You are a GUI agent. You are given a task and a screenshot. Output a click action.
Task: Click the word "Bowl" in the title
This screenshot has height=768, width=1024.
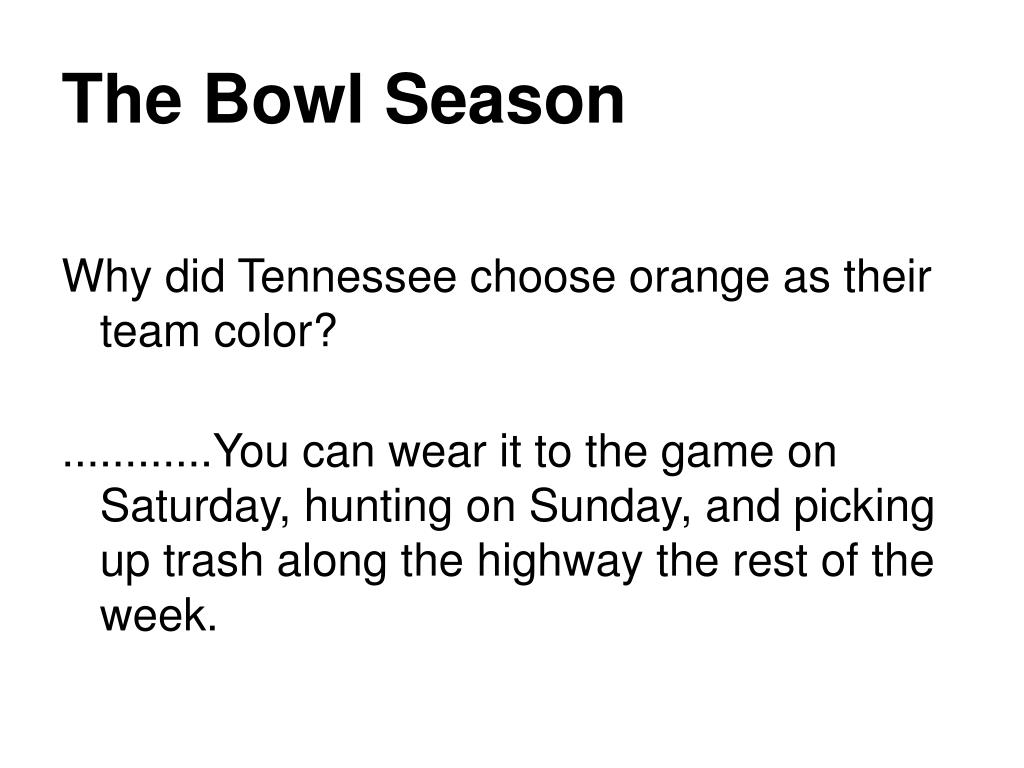(x=283, y=99)
